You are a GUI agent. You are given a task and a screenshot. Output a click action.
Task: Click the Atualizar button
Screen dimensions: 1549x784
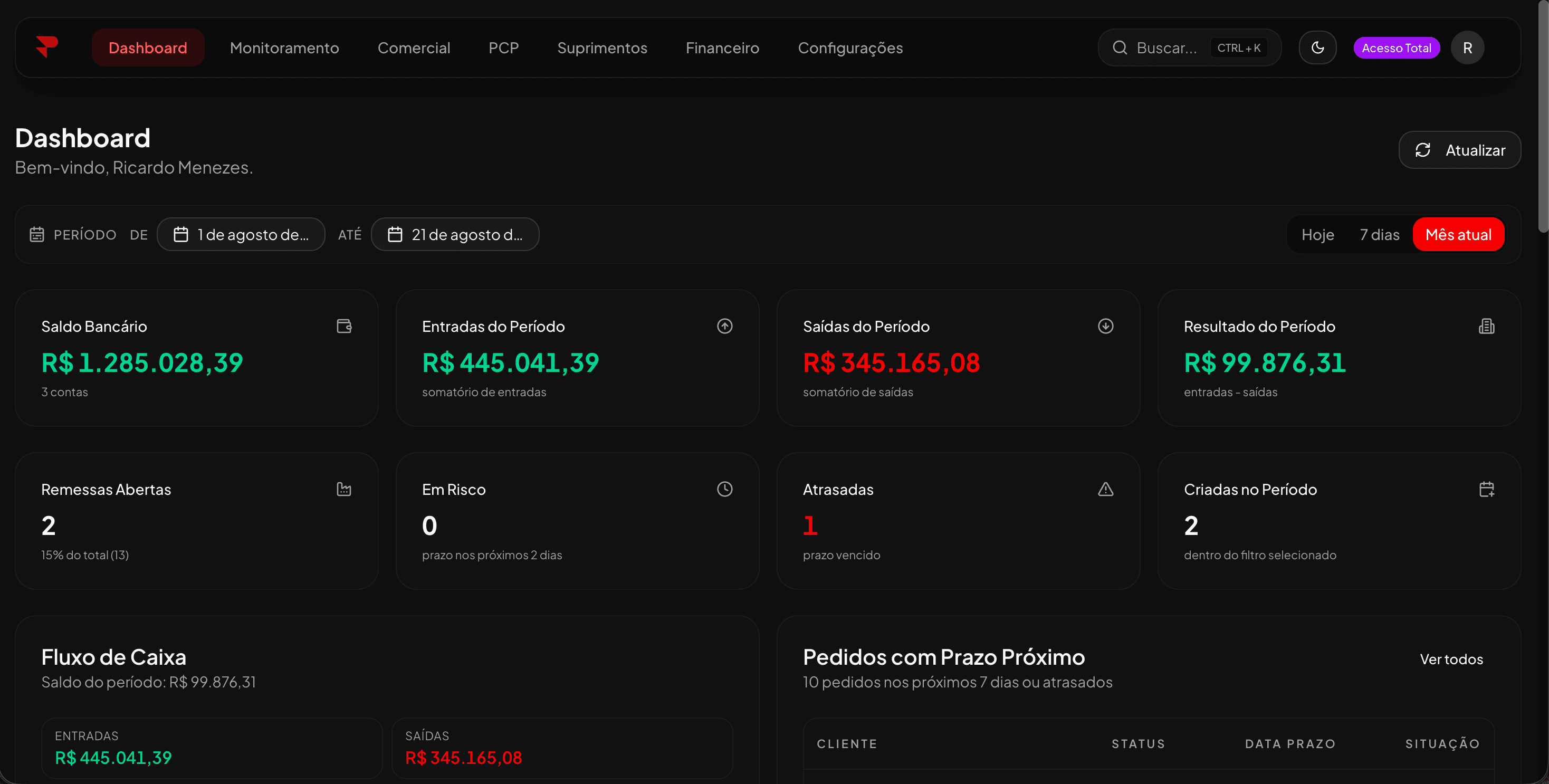pos(1459,150)
